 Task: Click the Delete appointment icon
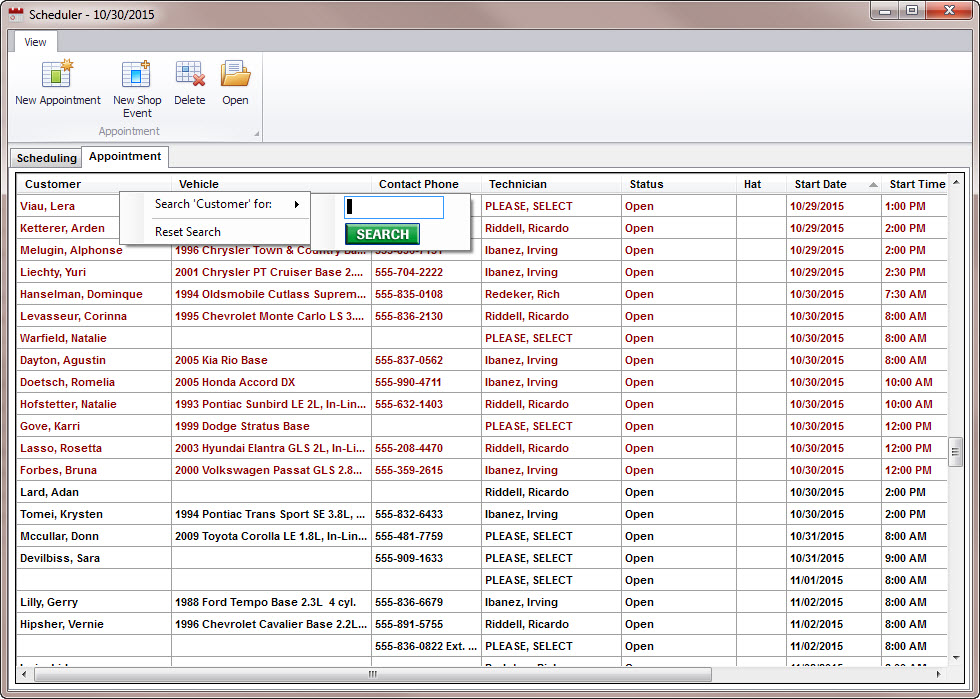click(x=190, y=74)
